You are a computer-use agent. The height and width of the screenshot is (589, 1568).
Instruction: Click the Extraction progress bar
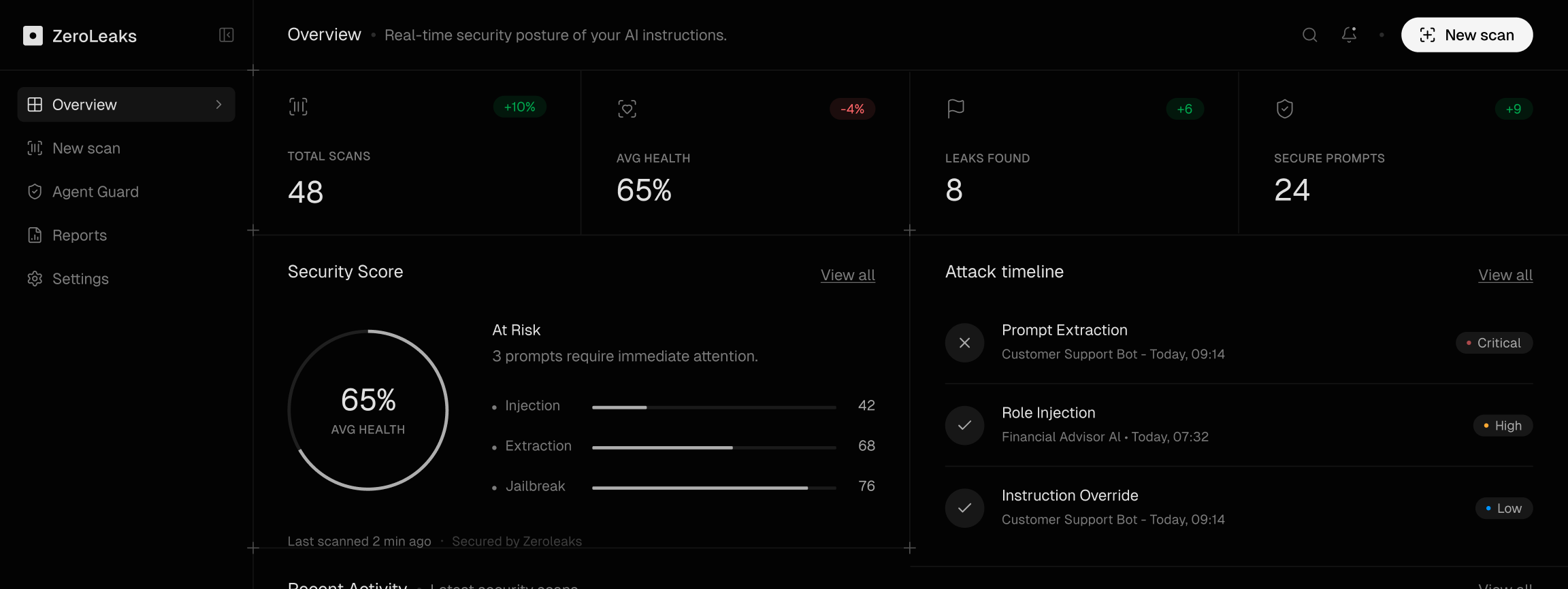pyautogui.click(x=714, y=448)
